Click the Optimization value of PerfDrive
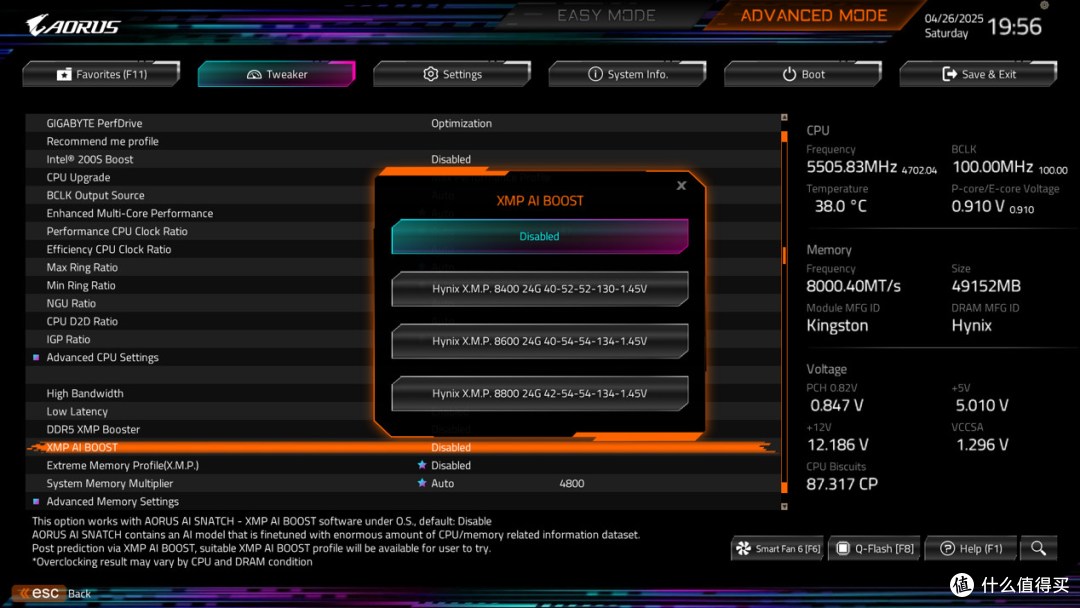The image size is (1080, 608). pos(461,123)
